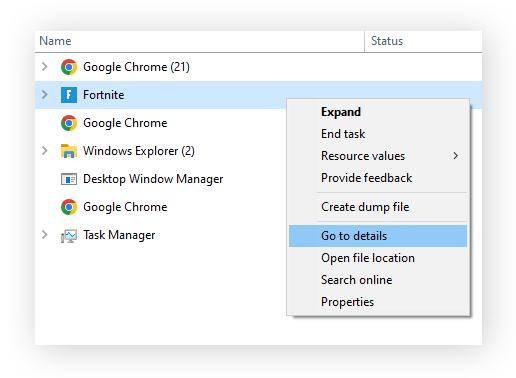The image size is (516, 378).
Task: Click the Desktop Window Manager icon
Action: [69, 179]
